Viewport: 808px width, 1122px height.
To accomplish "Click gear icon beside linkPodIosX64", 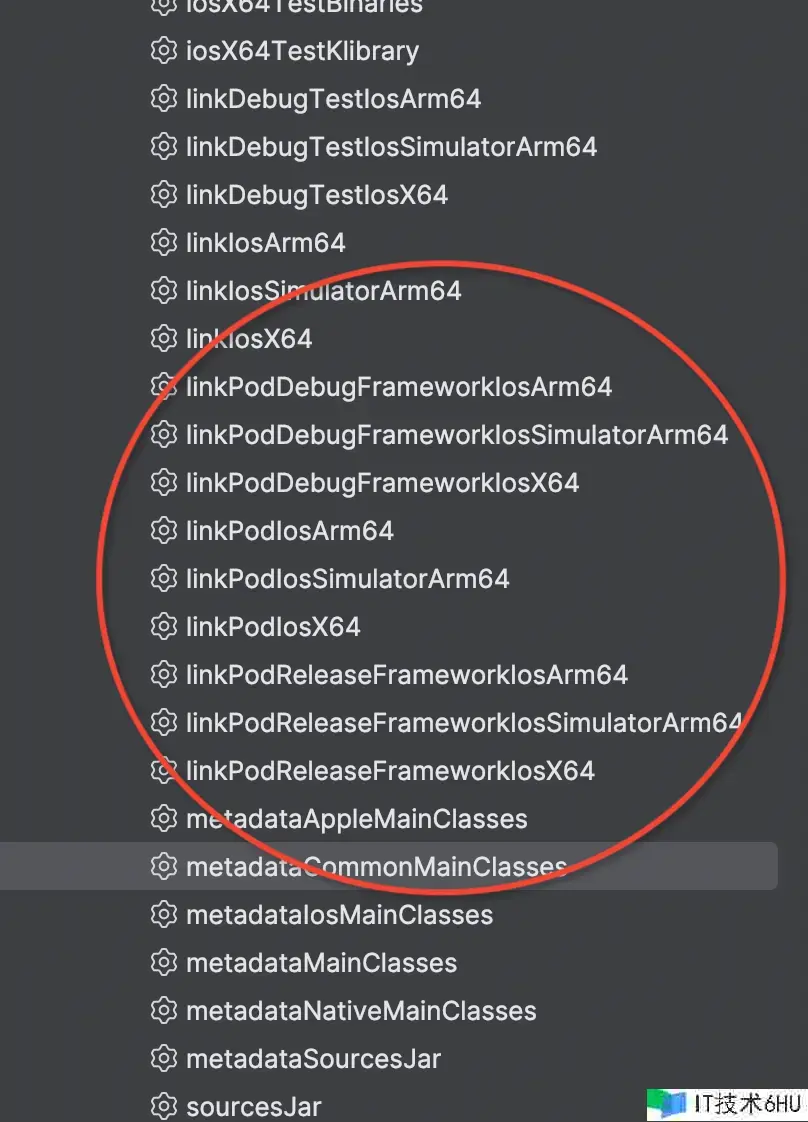I will (x=164, y=626).
